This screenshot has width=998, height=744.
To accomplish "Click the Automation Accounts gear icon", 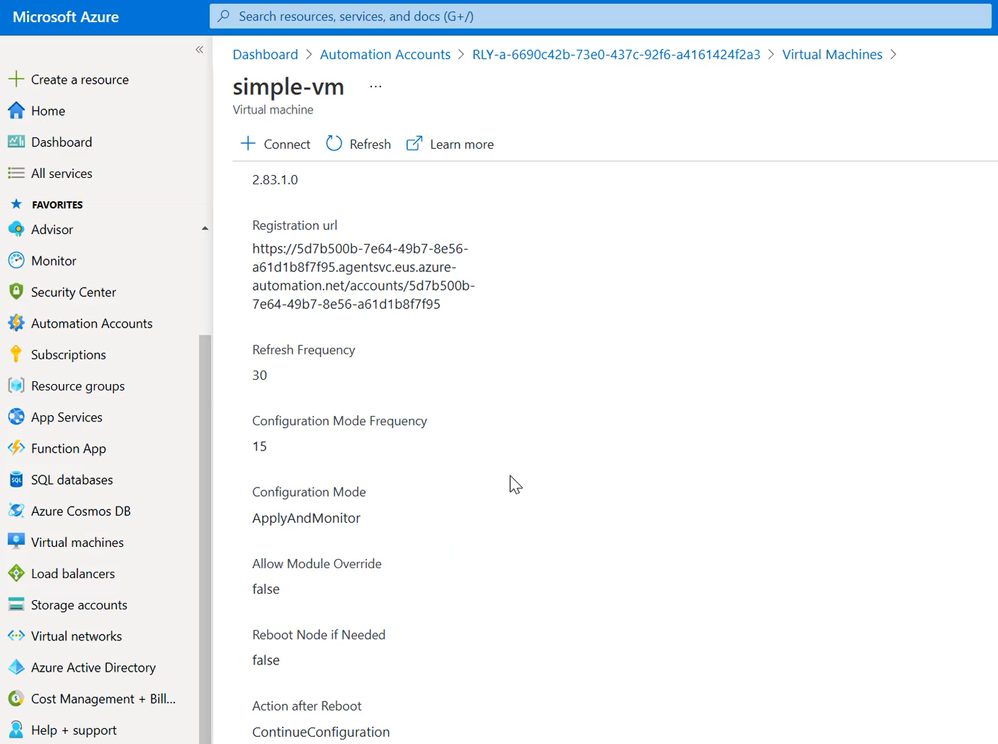I will pos(16,323).
